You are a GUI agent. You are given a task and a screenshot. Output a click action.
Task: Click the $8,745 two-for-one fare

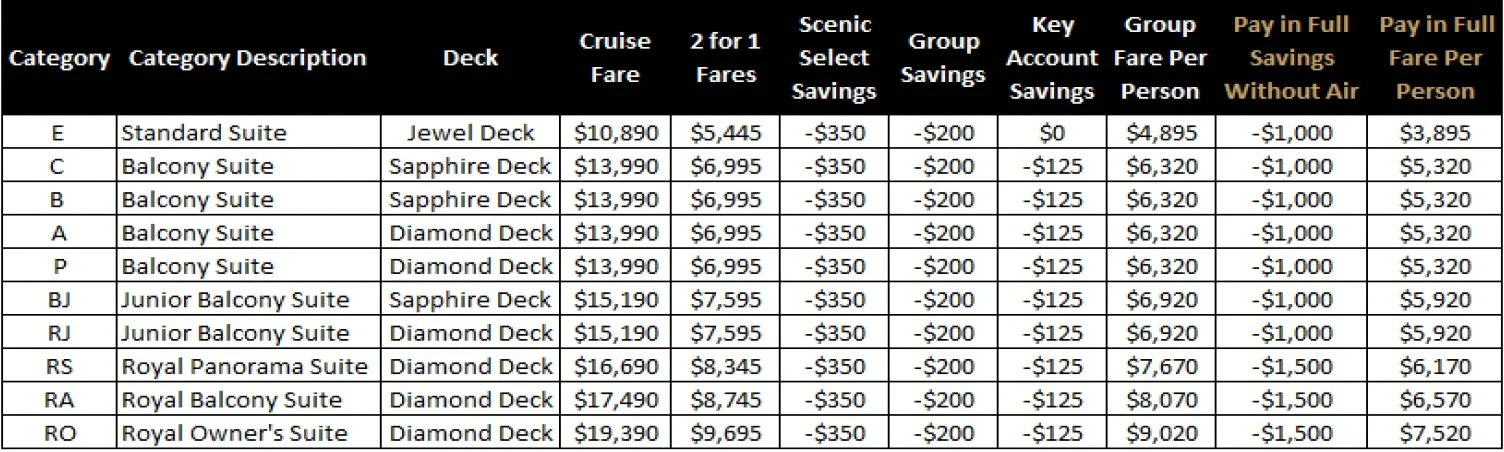724,400
